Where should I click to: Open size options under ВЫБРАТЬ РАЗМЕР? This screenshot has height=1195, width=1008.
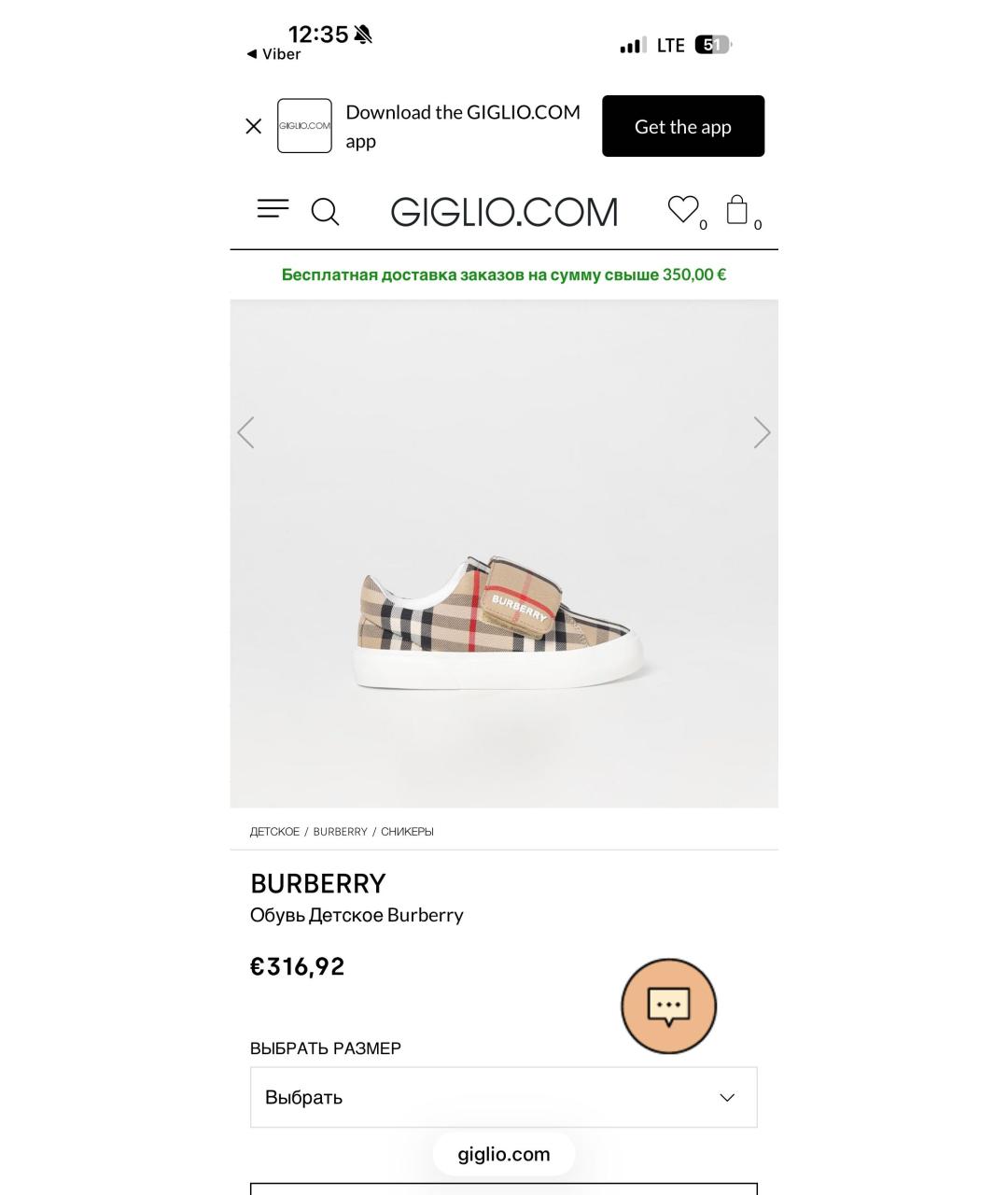(x=504, y=1096)
